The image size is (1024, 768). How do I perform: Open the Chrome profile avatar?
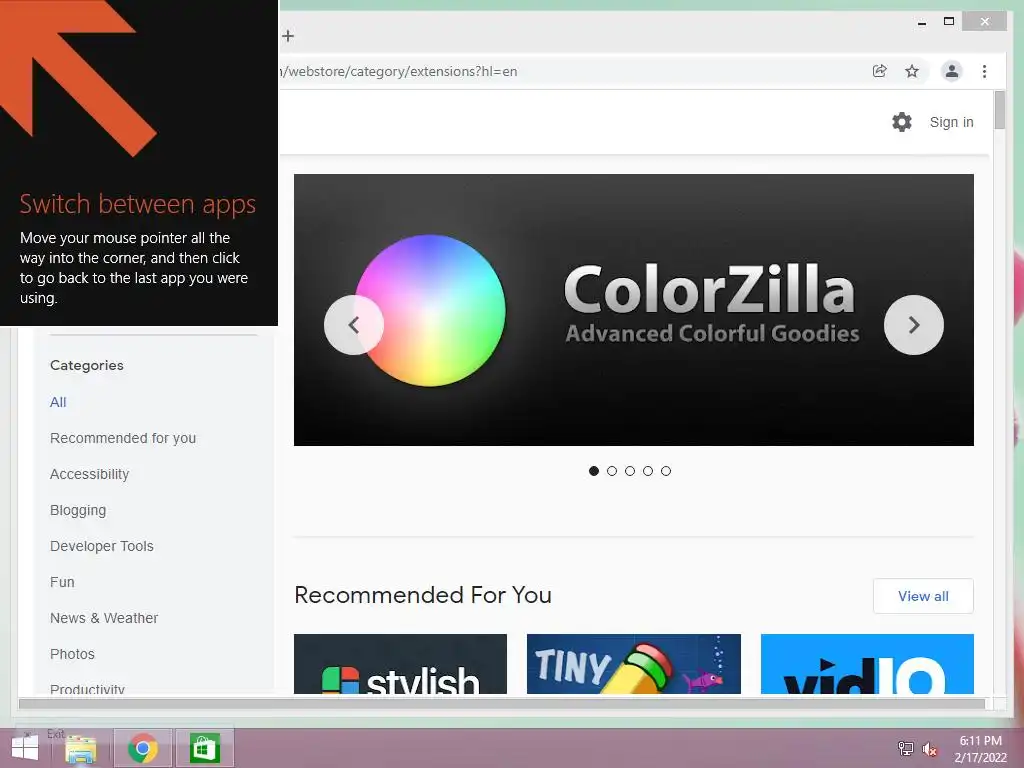tap(952, 71)
